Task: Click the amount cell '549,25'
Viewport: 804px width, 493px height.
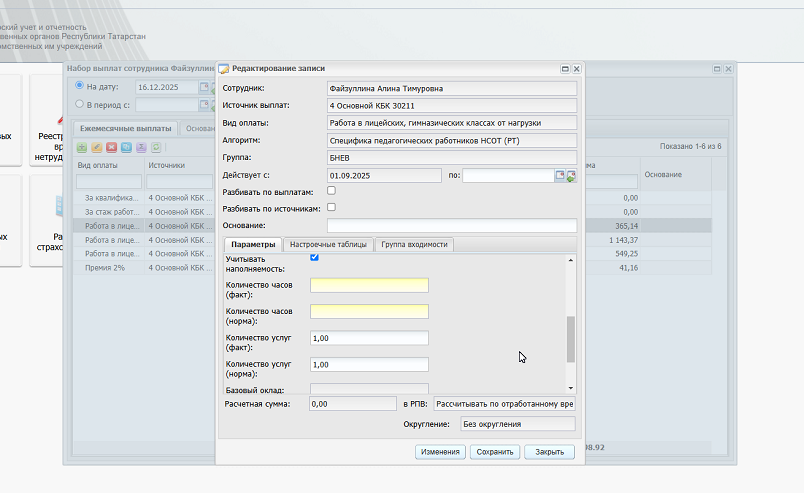Action: [x=627, y=254]
